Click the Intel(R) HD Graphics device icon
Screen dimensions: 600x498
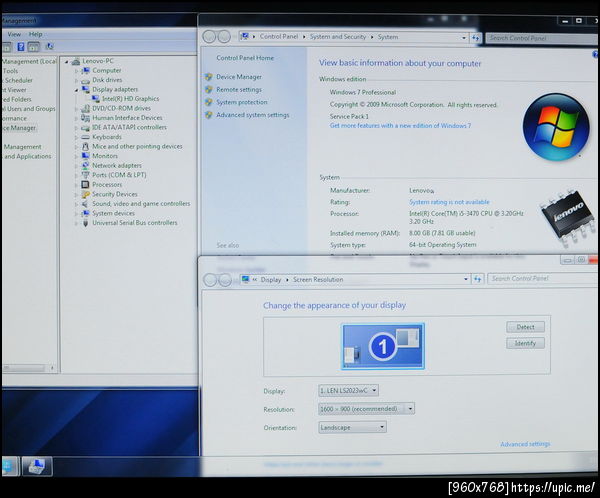click(95, 99)
